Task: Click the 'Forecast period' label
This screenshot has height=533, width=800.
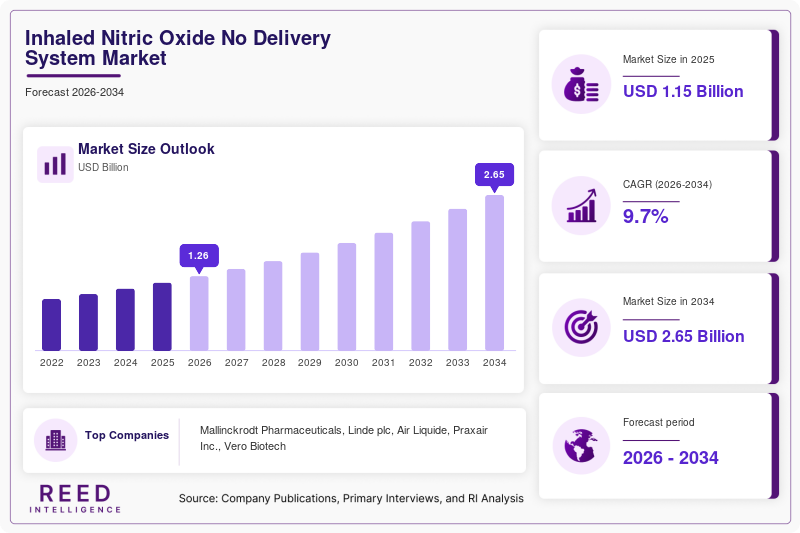Action: click(659, 422)
